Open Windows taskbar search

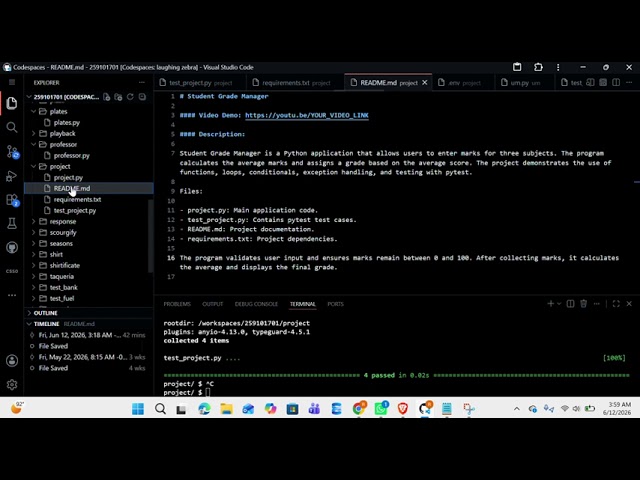160,409
